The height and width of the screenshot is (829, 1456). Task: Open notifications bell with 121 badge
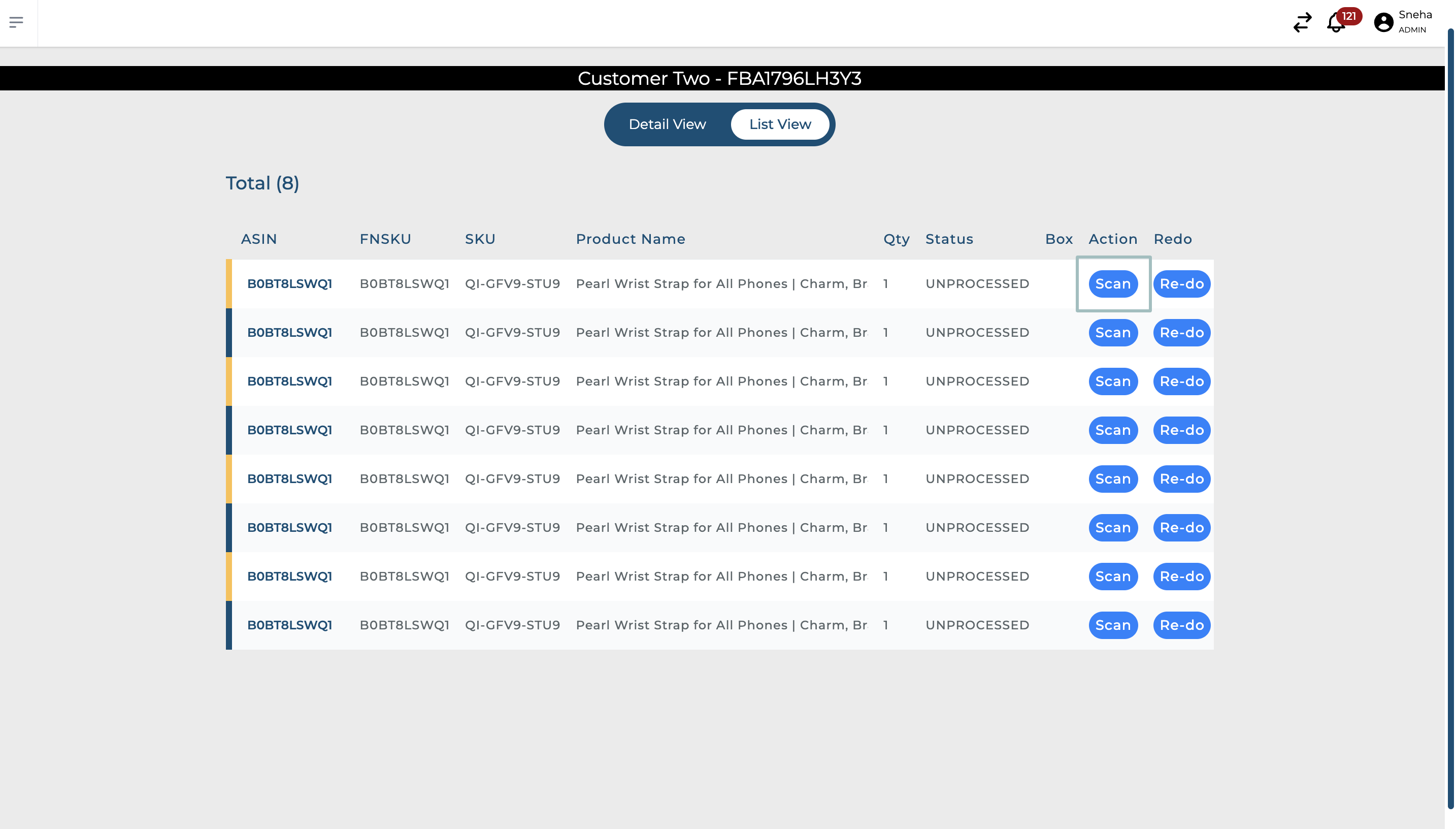click(x=1335, y=23)
